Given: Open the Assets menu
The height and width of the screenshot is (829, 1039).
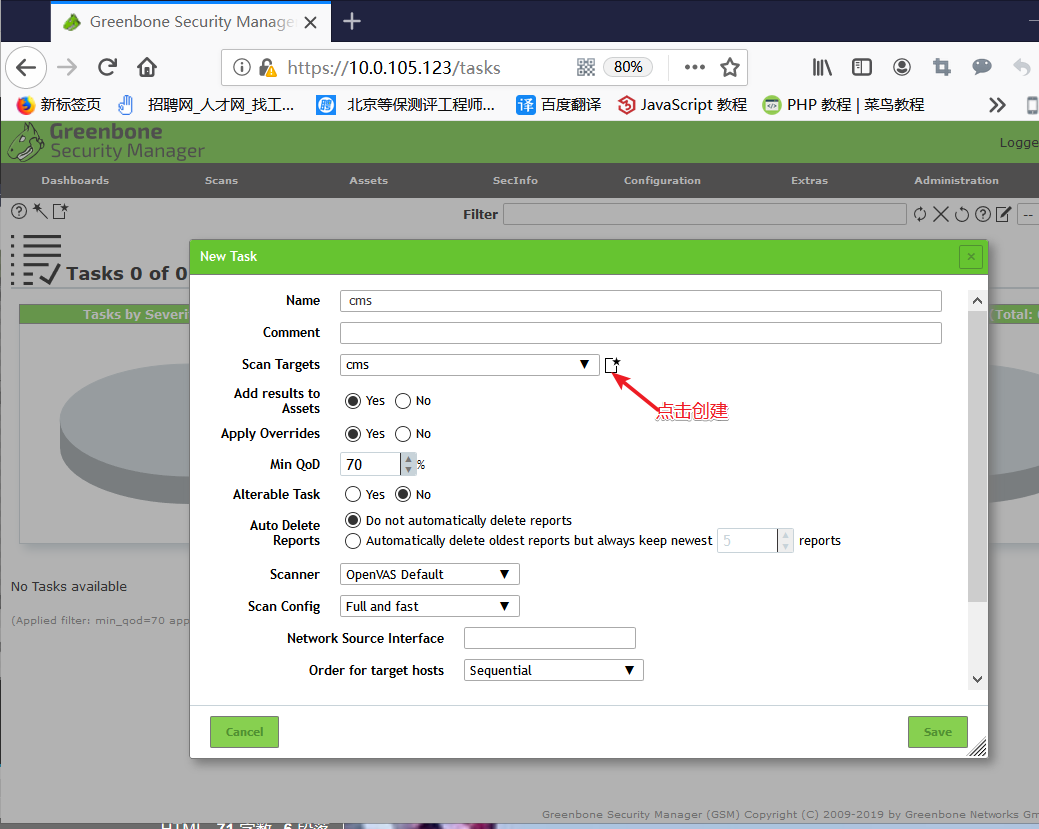Looking at the screenshot, I should [368, 180].
